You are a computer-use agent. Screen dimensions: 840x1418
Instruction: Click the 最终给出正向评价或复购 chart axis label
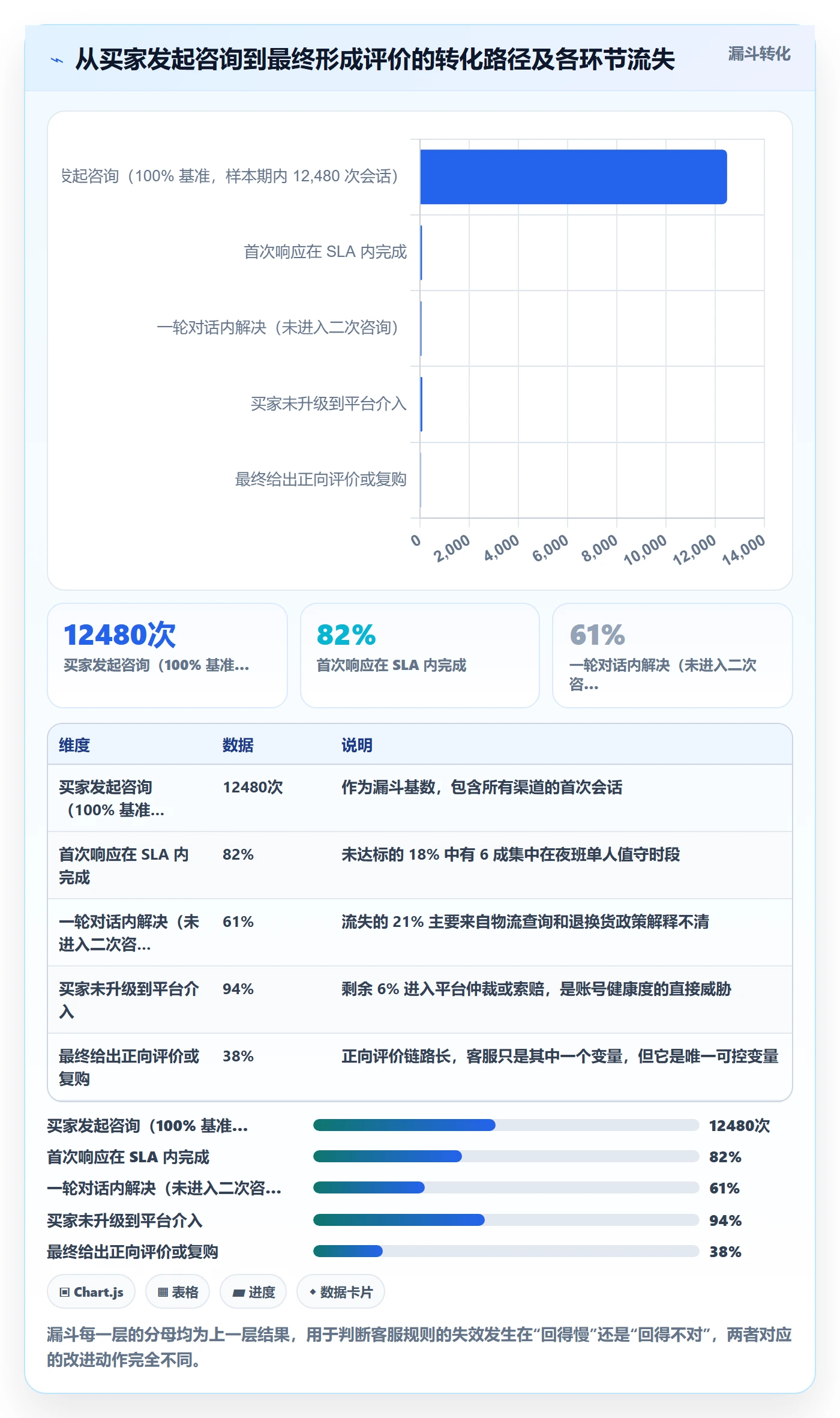pyautogui.click(x=321, y=479)
